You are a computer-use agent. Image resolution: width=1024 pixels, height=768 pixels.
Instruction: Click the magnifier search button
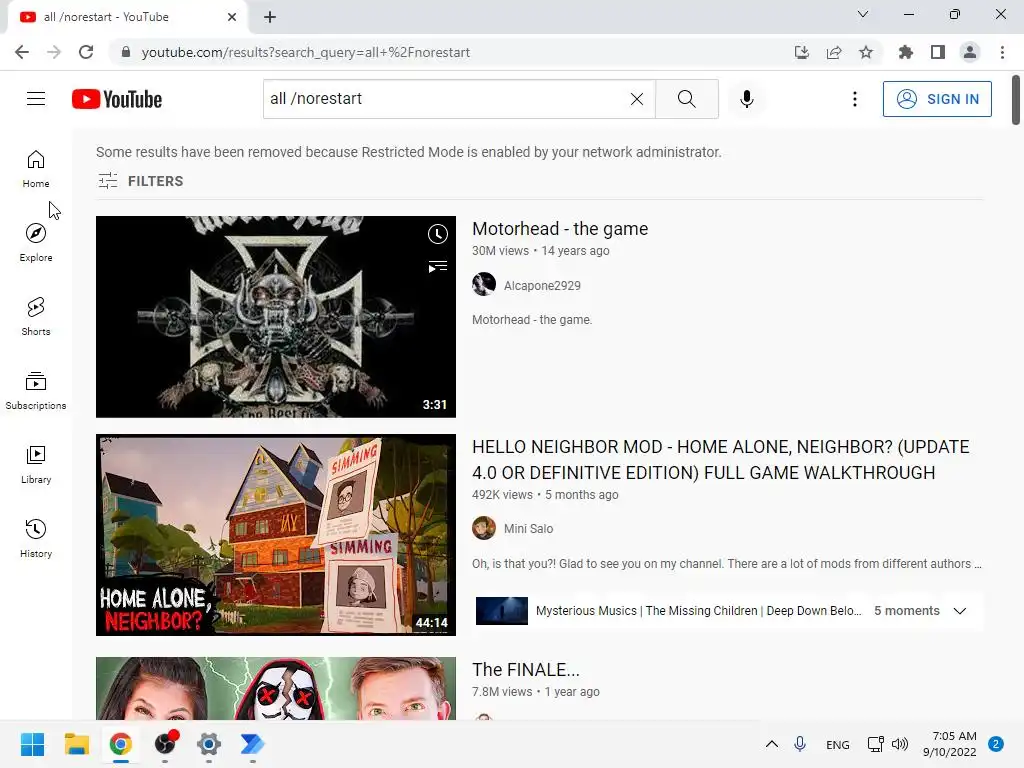tap(686, 99)
